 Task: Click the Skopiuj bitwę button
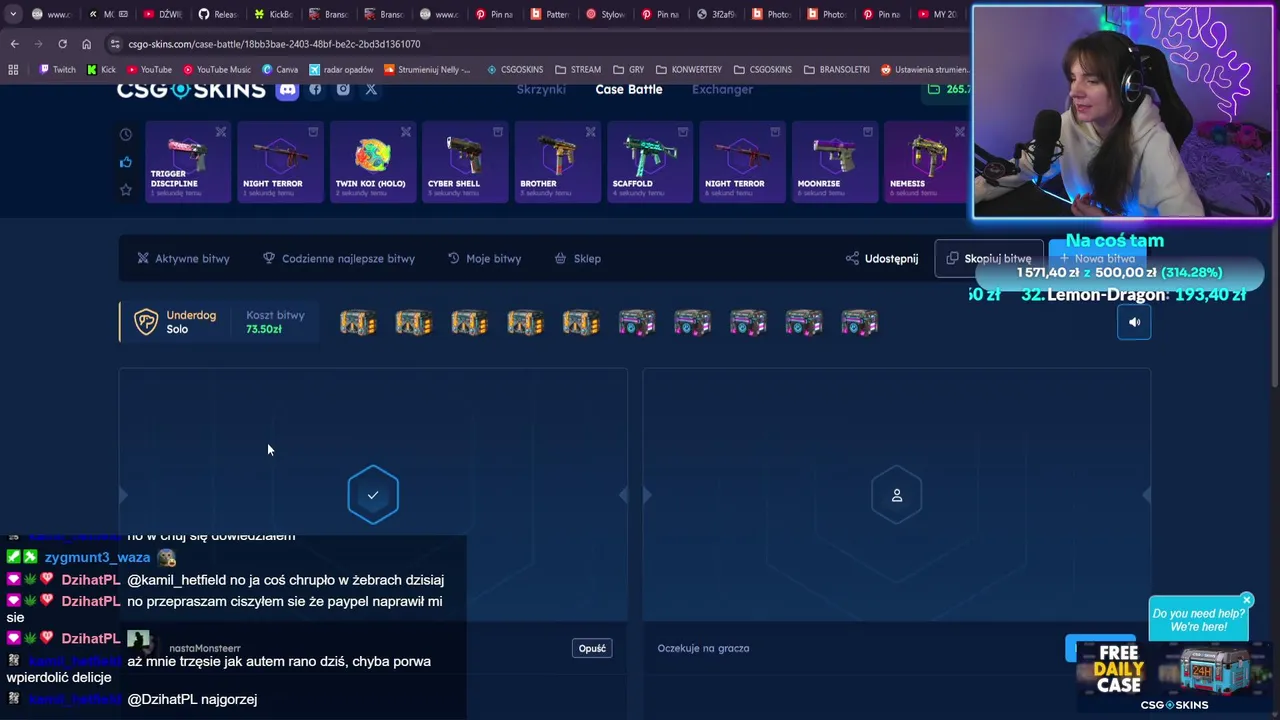click(988, 258)
